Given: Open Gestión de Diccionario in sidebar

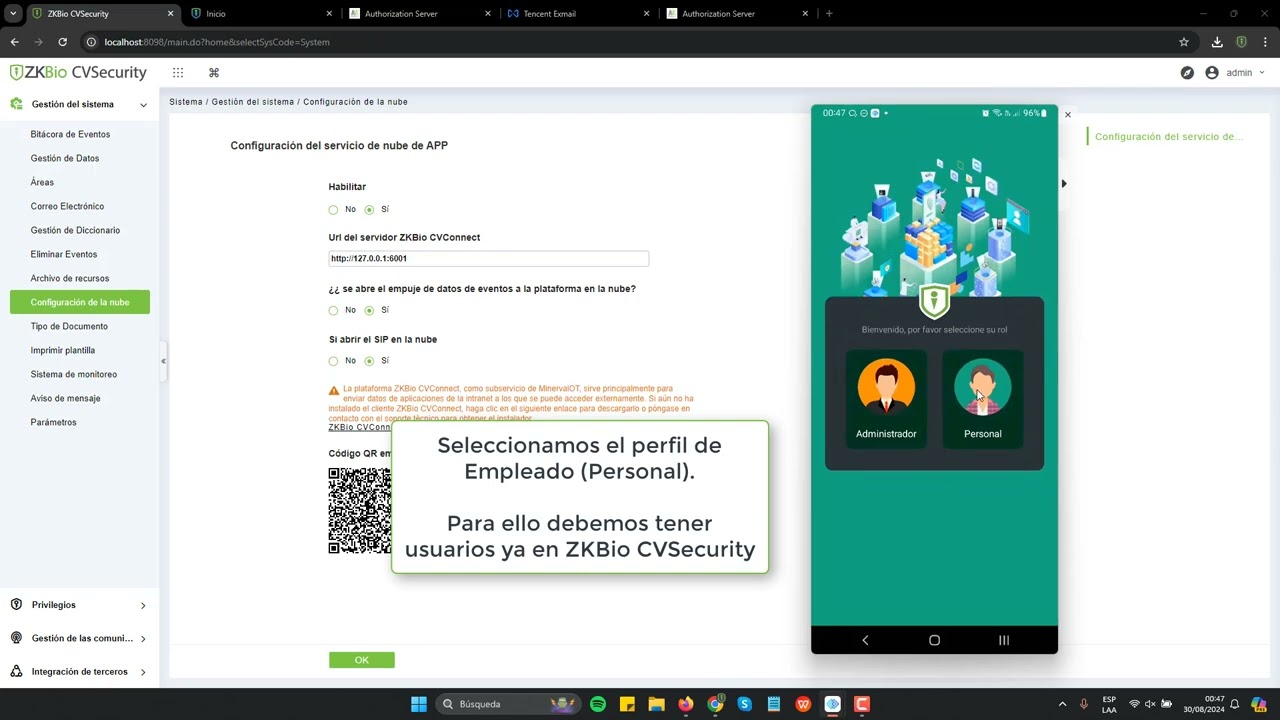Looking at the screenshot, I should [75, 230].
